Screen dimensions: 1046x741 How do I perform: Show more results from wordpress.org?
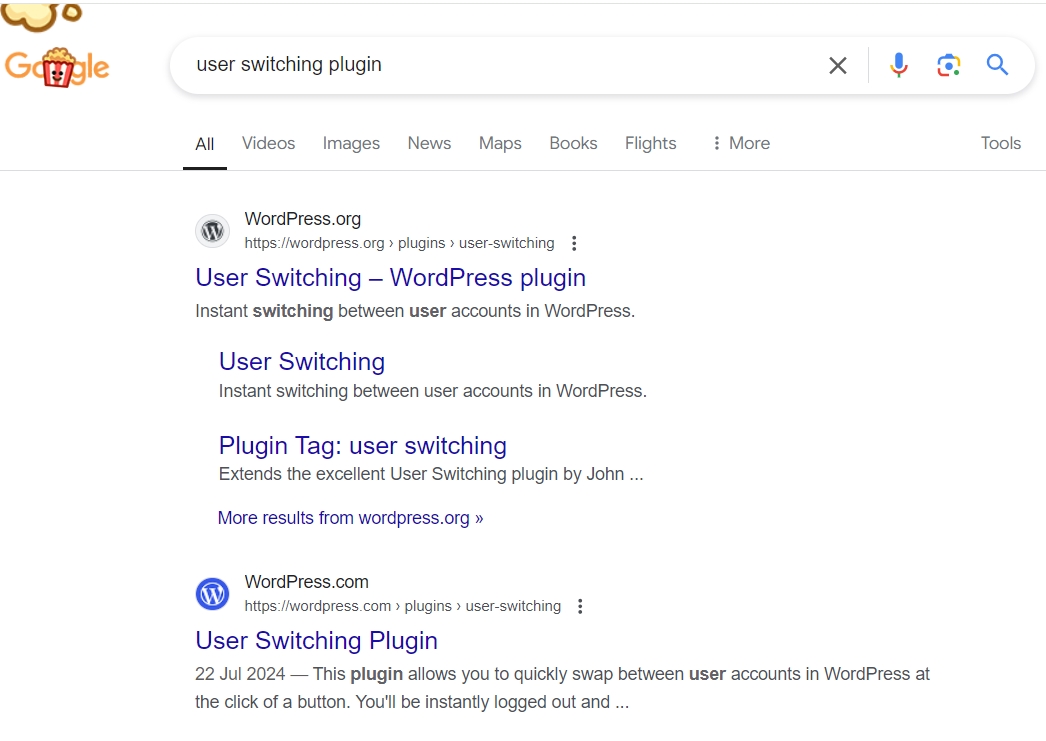point(350,518)
